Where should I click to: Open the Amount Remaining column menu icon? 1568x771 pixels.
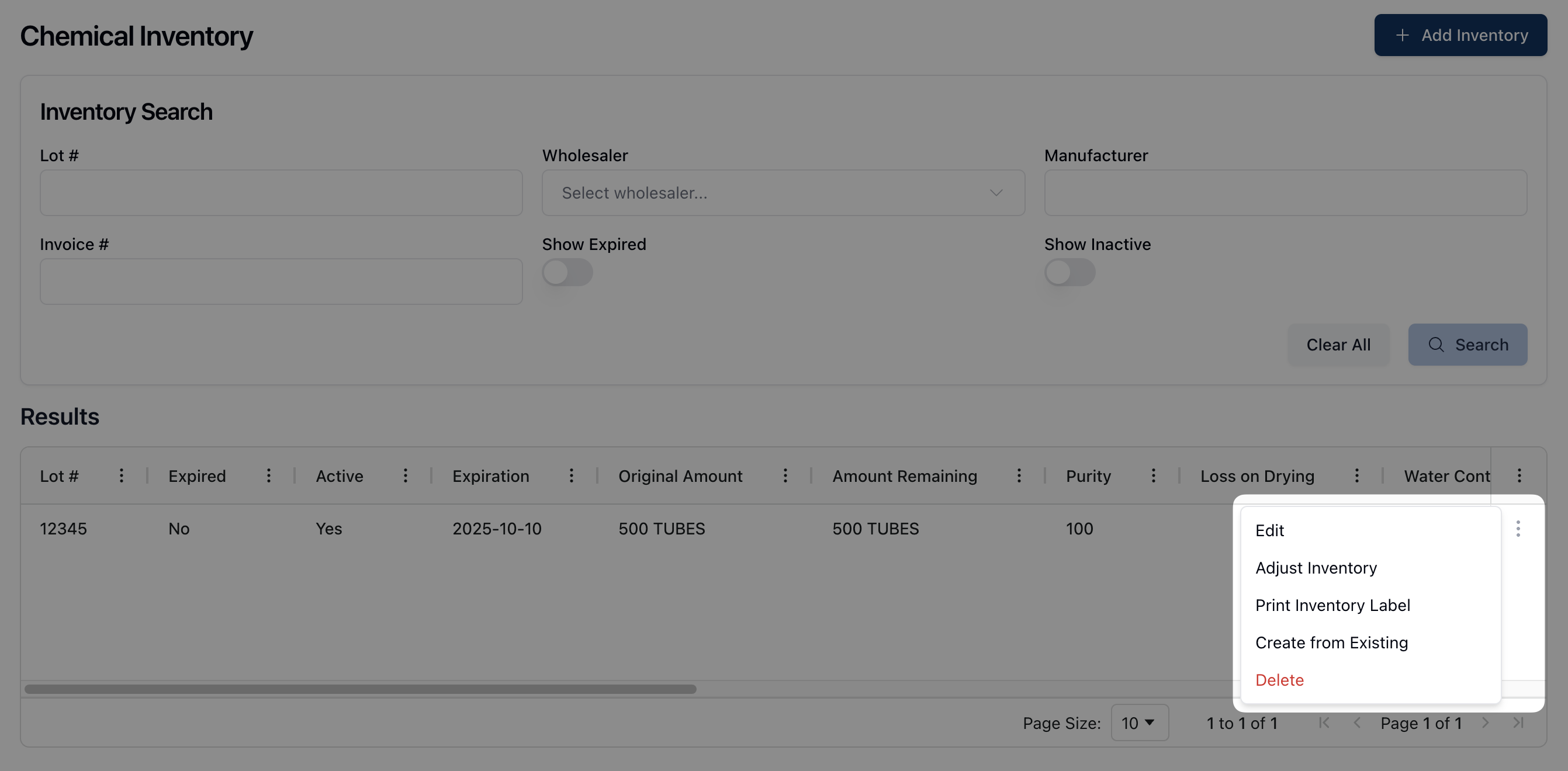point(1019,476)
